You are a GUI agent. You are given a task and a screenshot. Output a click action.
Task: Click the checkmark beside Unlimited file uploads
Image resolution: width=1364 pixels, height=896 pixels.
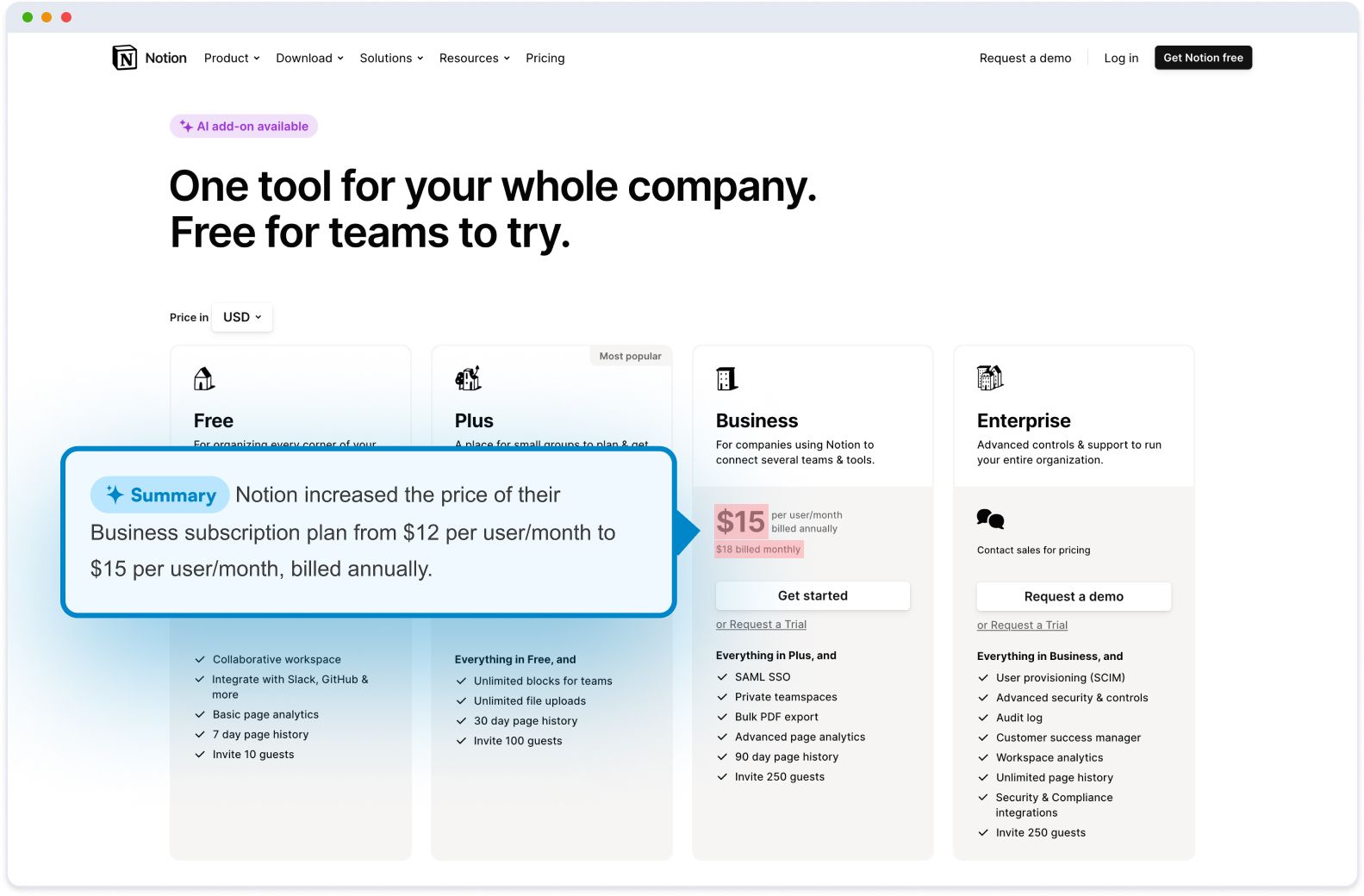461,701
